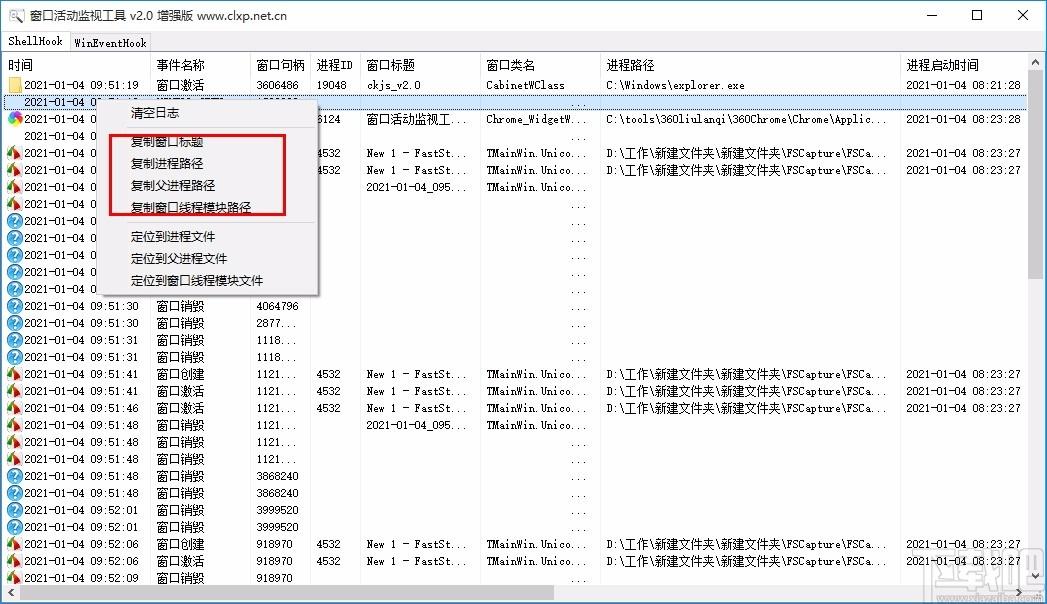Click FSCapture icon in 09:51:41 窗口创建 row
Viewport: 1047px width, 604px height.
pyautogui.click(x=15, y=374)
